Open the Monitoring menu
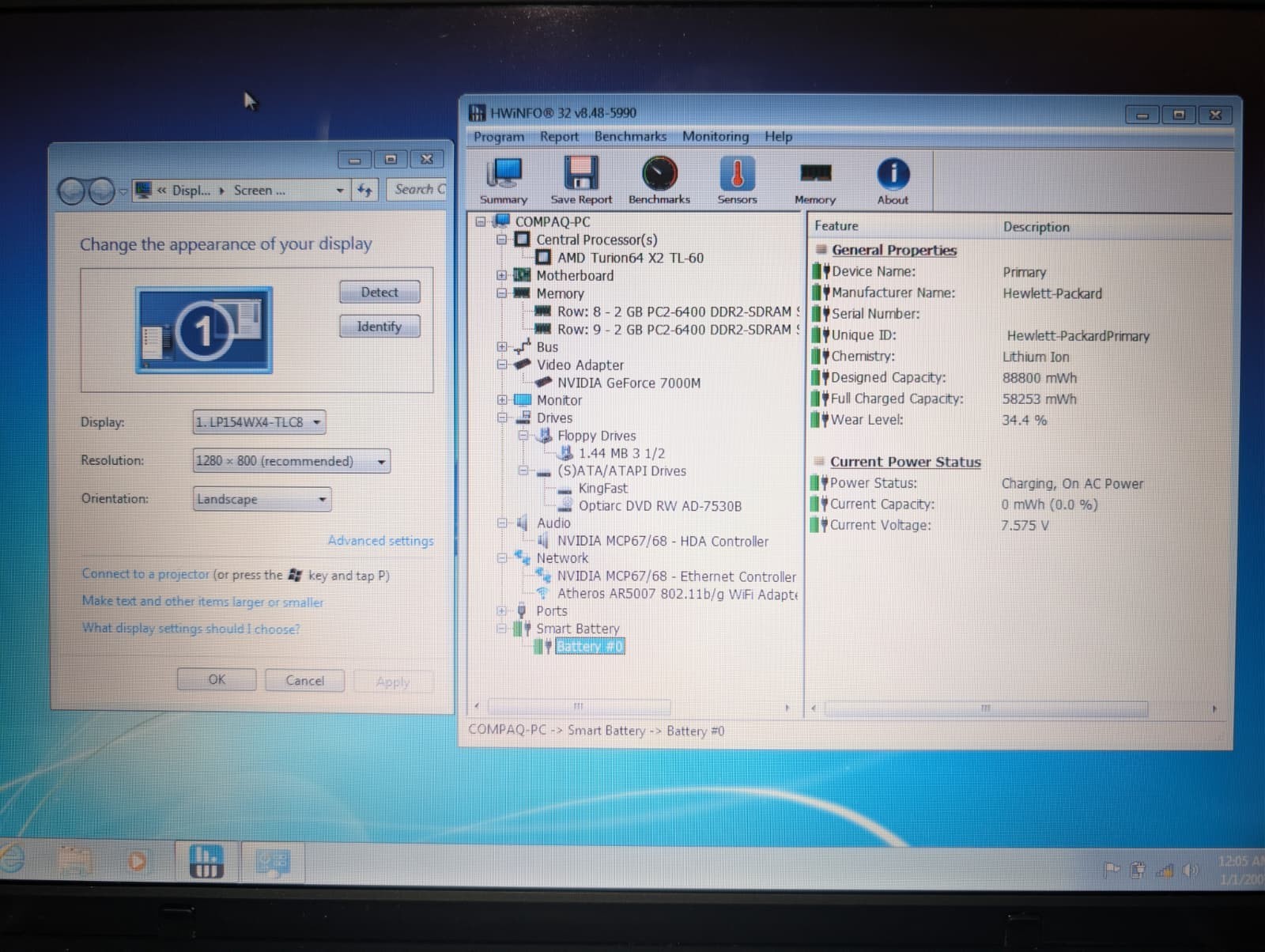1265x952 pixels. tap(716, 136)
